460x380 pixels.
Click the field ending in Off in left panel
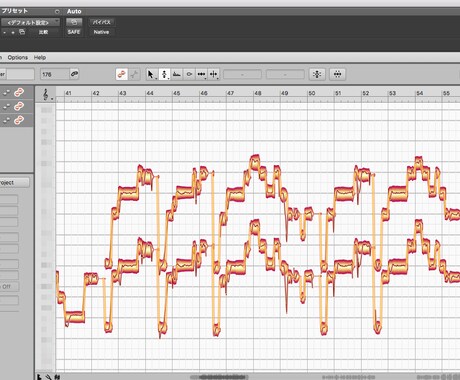[x=9, y=286]
